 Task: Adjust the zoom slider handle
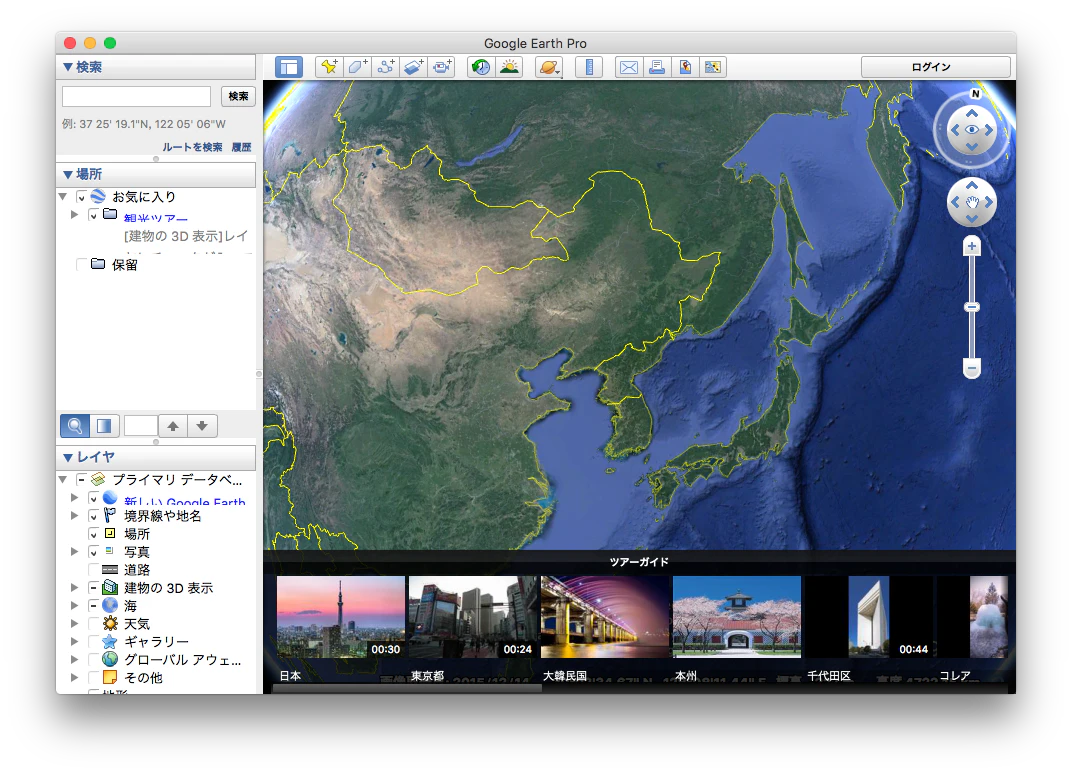(x=972, y=308)
